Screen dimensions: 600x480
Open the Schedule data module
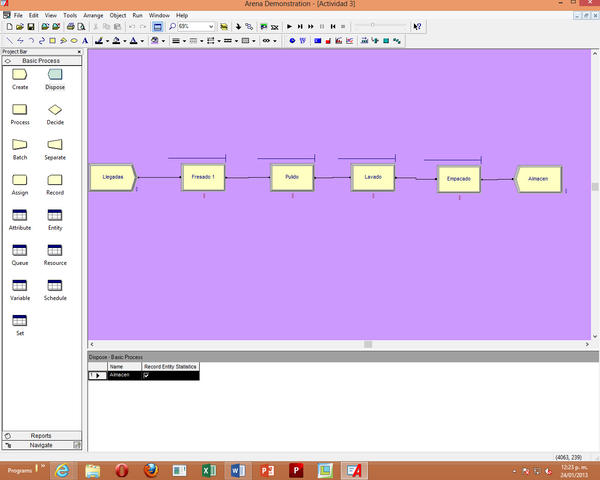click(x=55, y=290)
